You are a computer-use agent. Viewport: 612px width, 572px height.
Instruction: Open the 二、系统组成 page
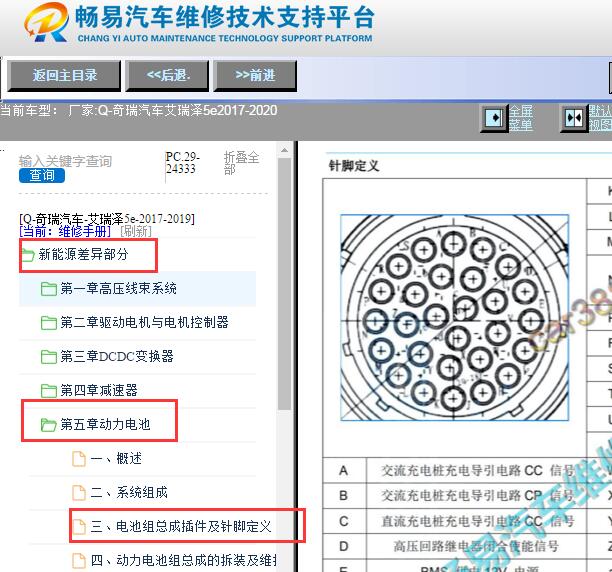[129, 492]
